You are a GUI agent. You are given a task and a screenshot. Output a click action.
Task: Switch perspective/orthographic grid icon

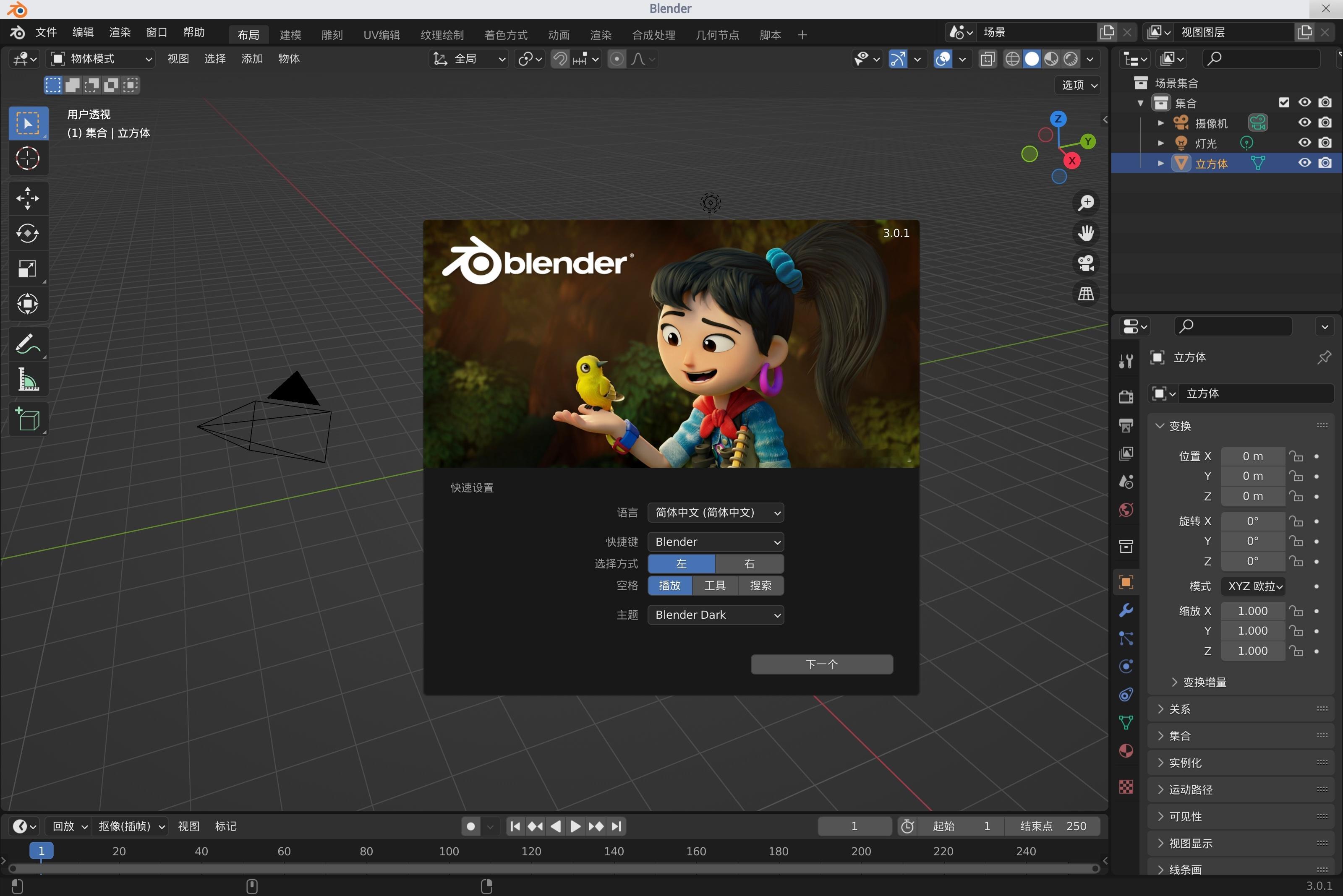coord(1086,294)
